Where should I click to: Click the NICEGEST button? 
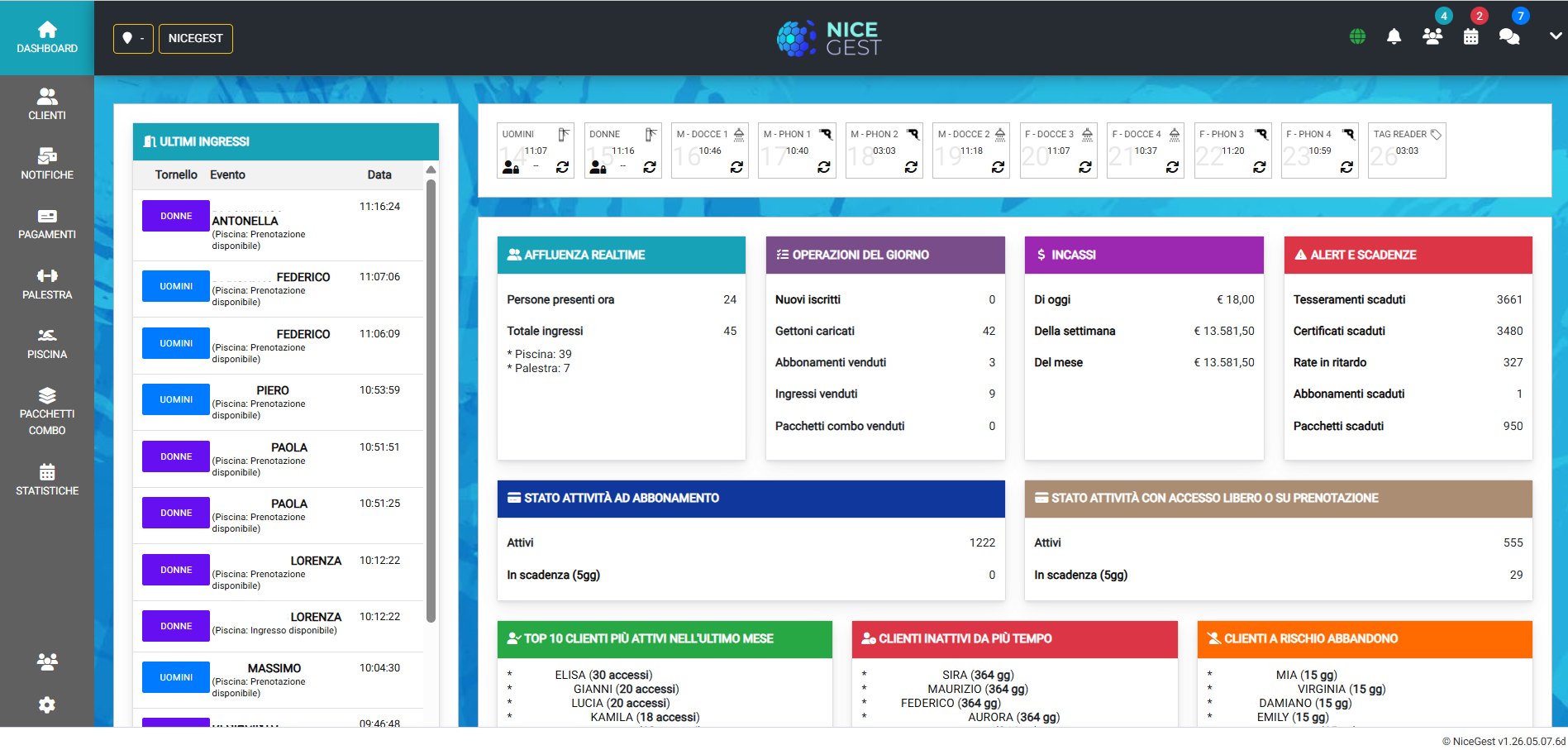pos(196,38)
